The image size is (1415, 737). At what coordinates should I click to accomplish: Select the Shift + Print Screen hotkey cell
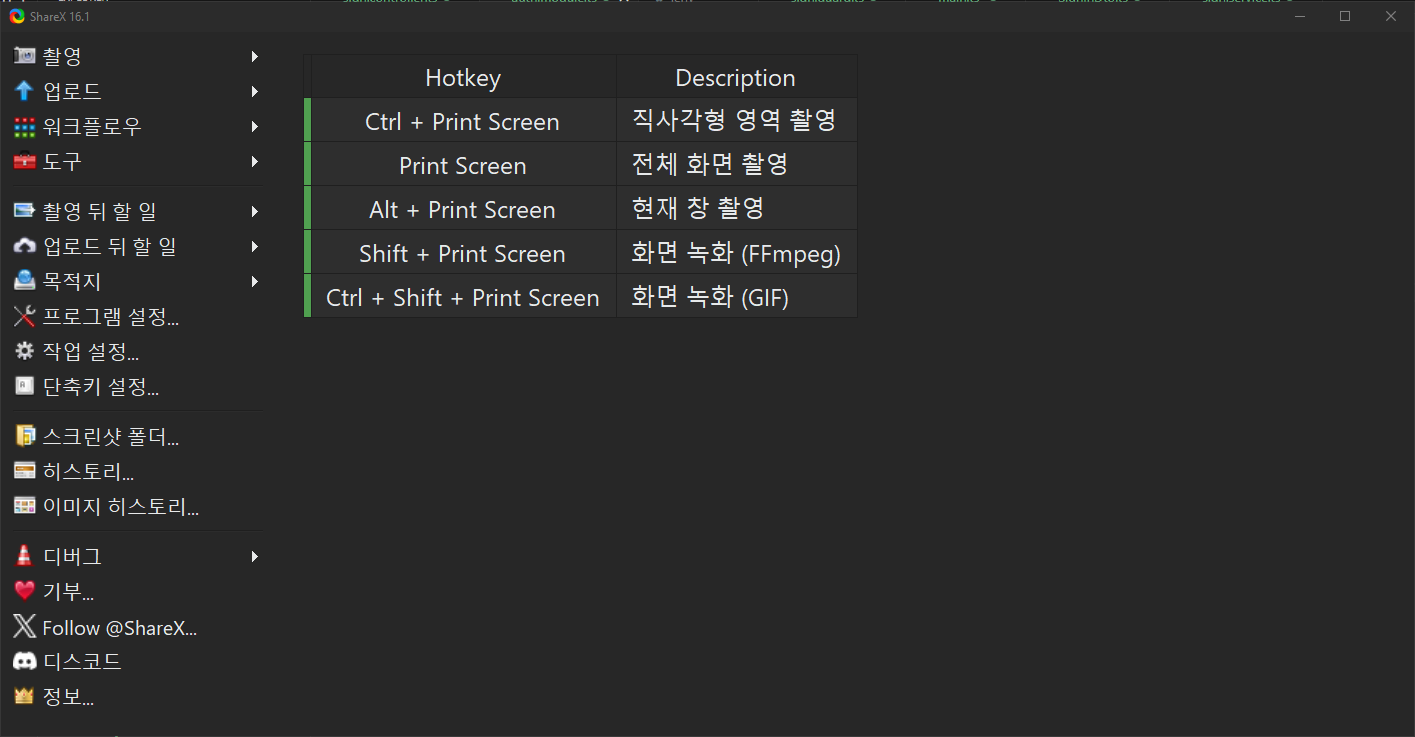point(463,253)
